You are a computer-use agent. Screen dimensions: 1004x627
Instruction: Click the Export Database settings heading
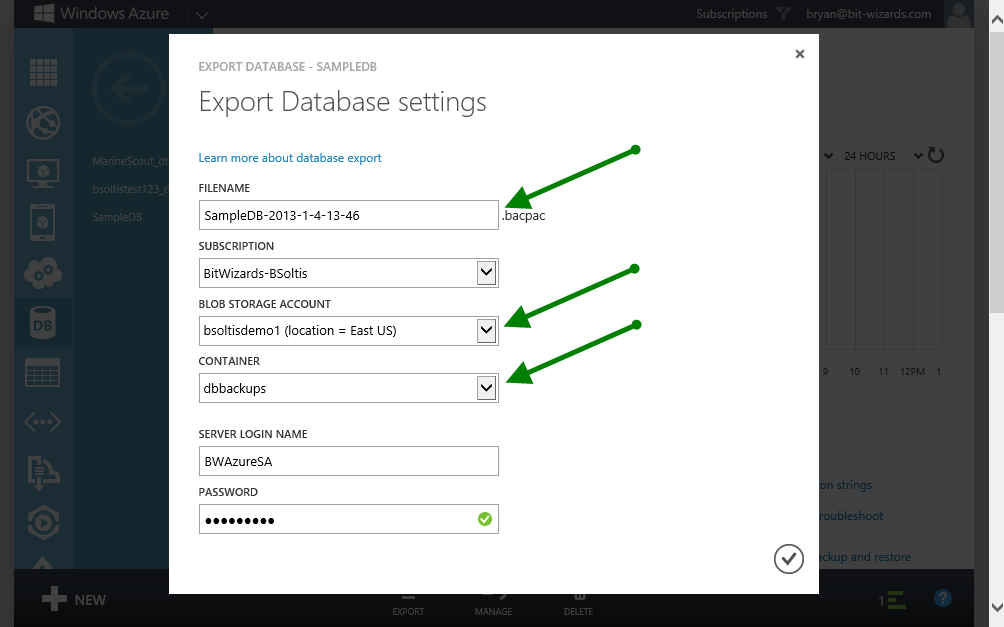point(343,102)
